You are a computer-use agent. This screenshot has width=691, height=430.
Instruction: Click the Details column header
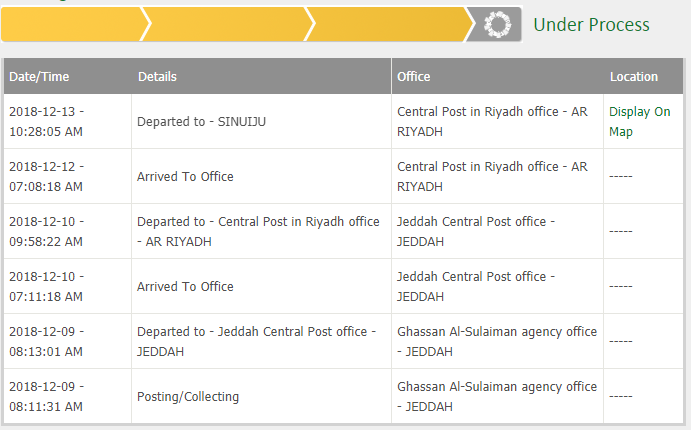point(157,77)
